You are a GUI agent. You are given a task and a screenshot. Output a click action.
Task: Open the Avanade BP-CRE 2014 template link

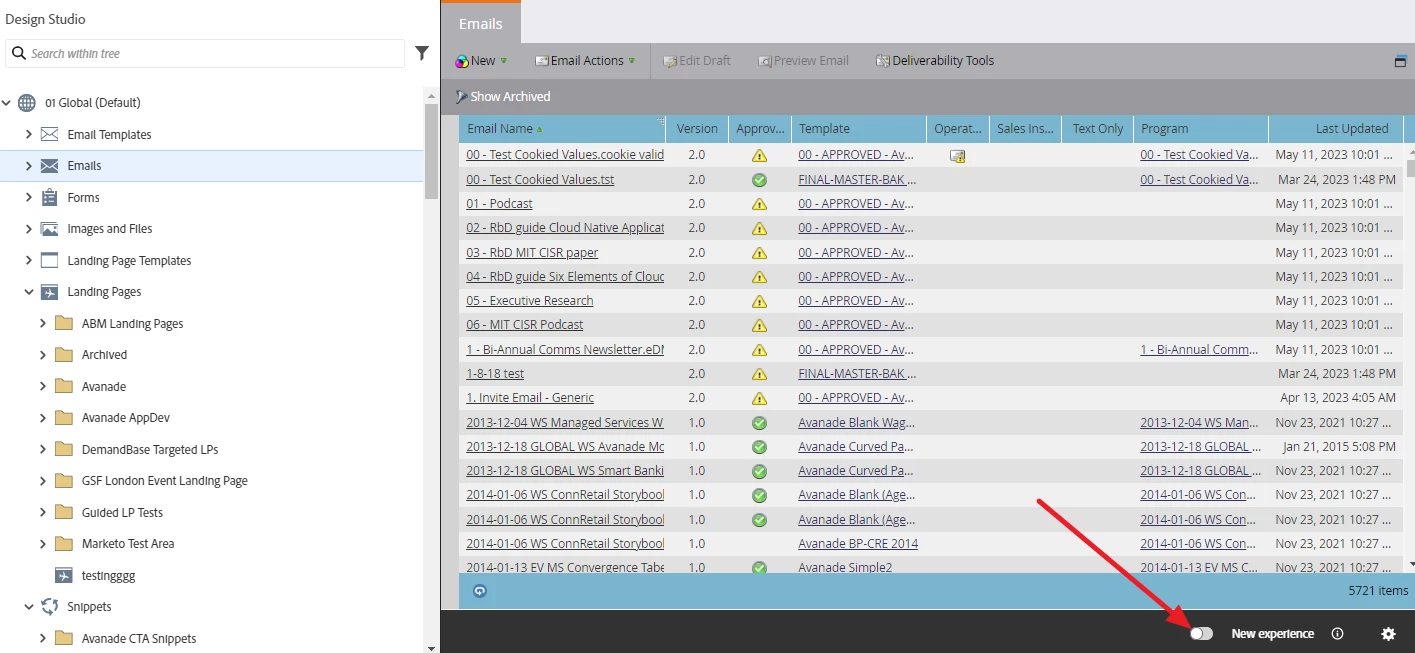pos(858,544)
